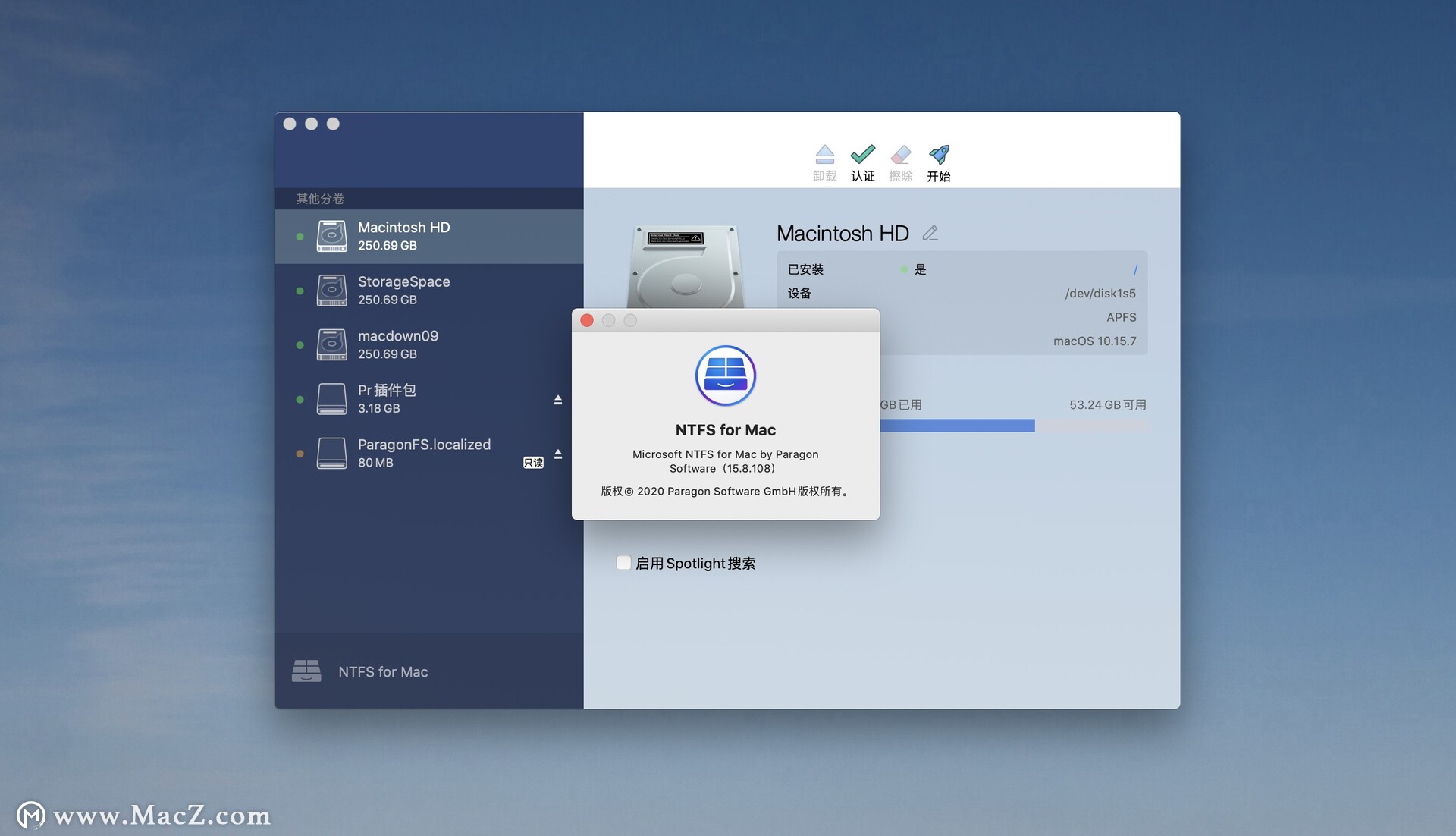Click the NTFS for Mac logo in sidebar footer

point(306,671)
